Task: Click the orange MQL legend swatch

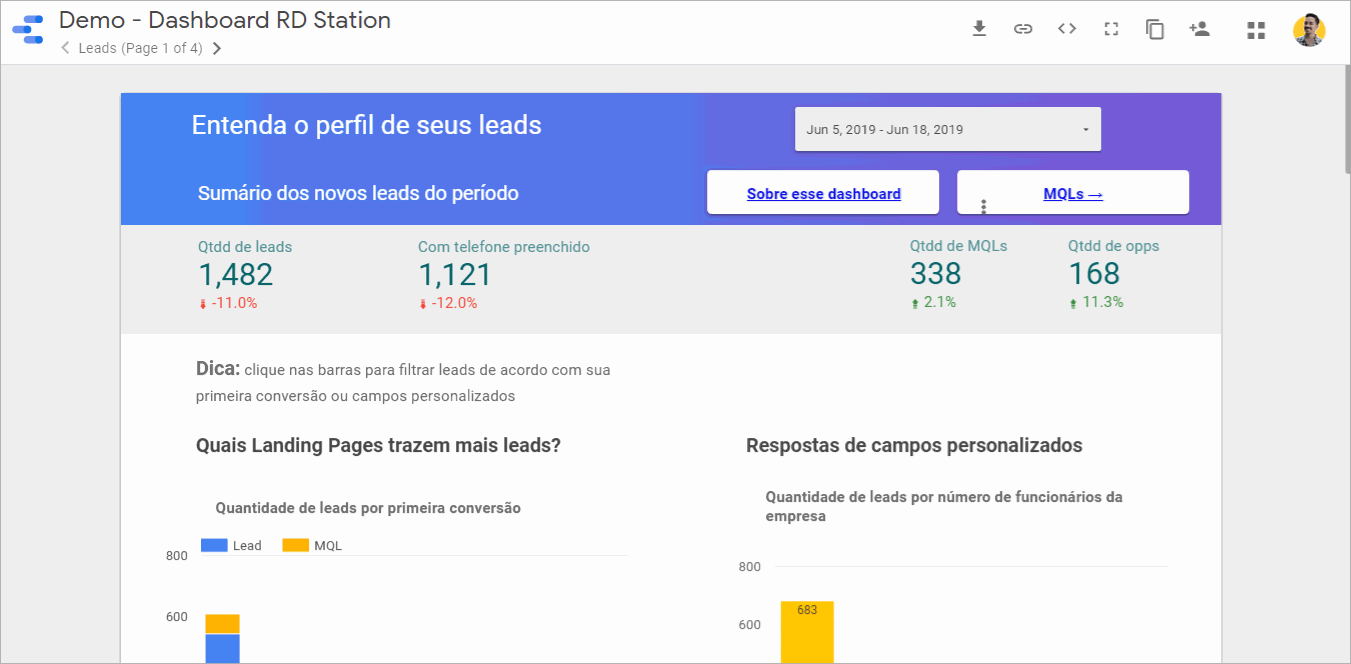Action: tap(295, 545)
